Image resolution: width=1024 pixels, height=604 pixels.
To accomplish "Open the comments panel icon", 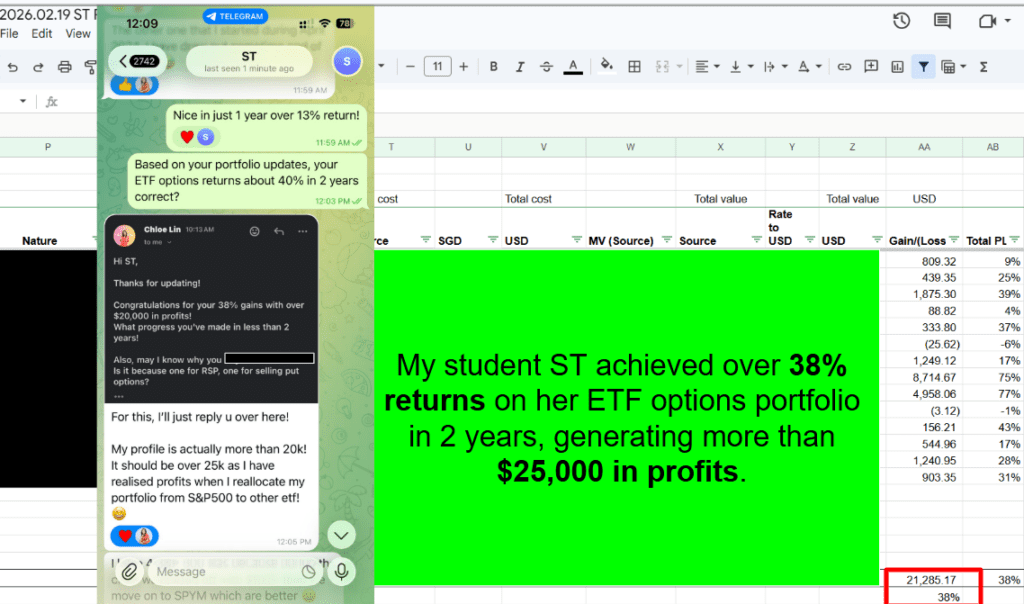I will tap(942, 21).
